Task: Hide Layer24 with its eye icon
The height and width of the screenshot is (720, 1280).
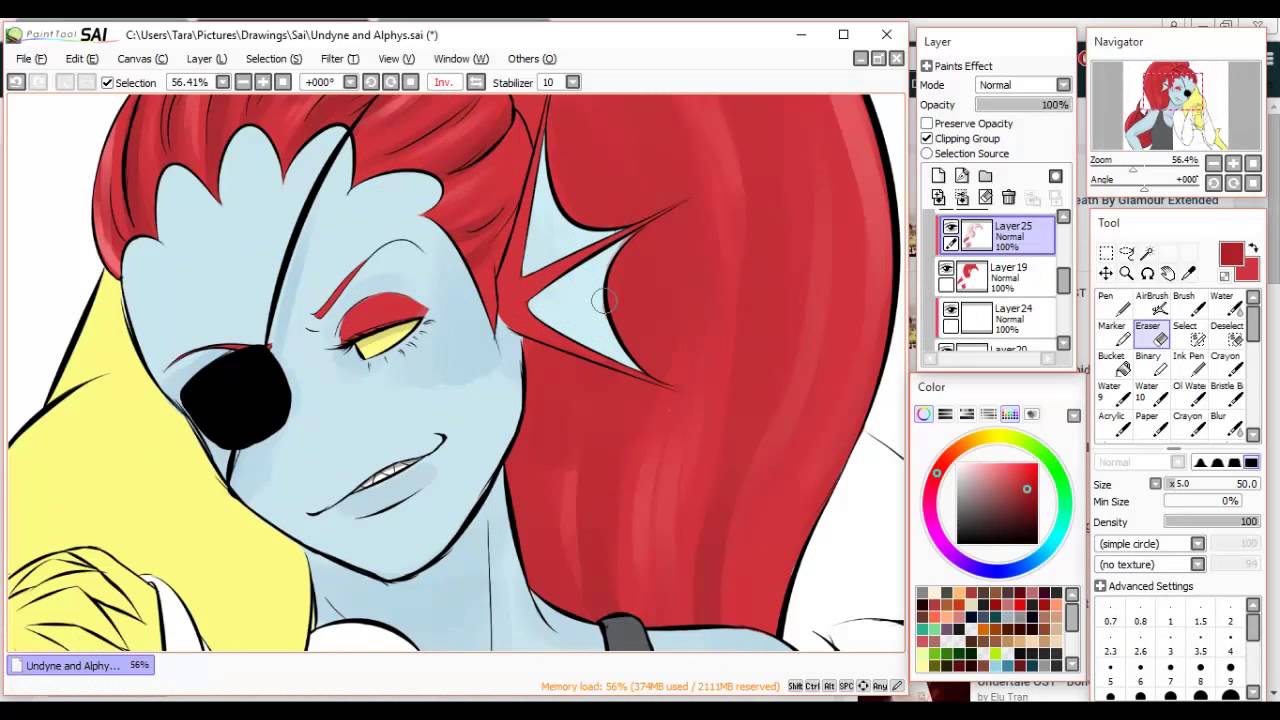Action: (951, 309)
